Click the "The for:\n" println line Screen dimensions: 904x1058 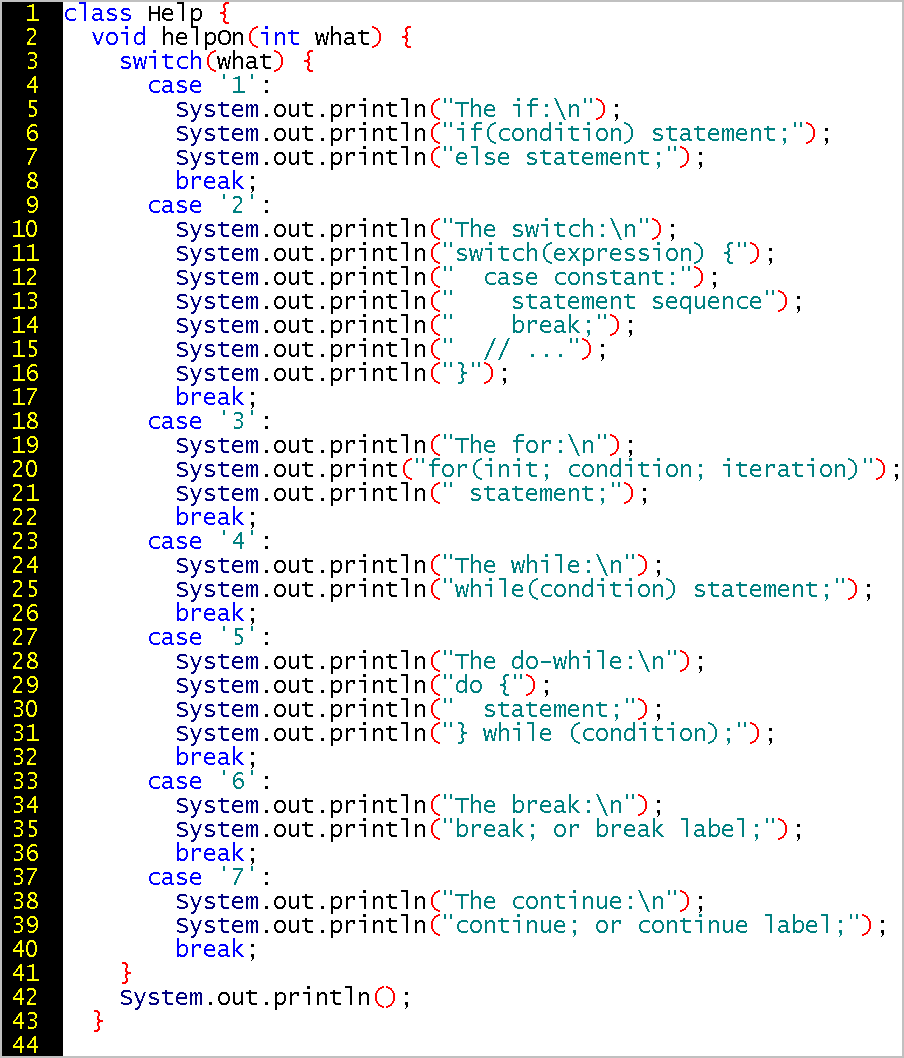coord(405,445)
